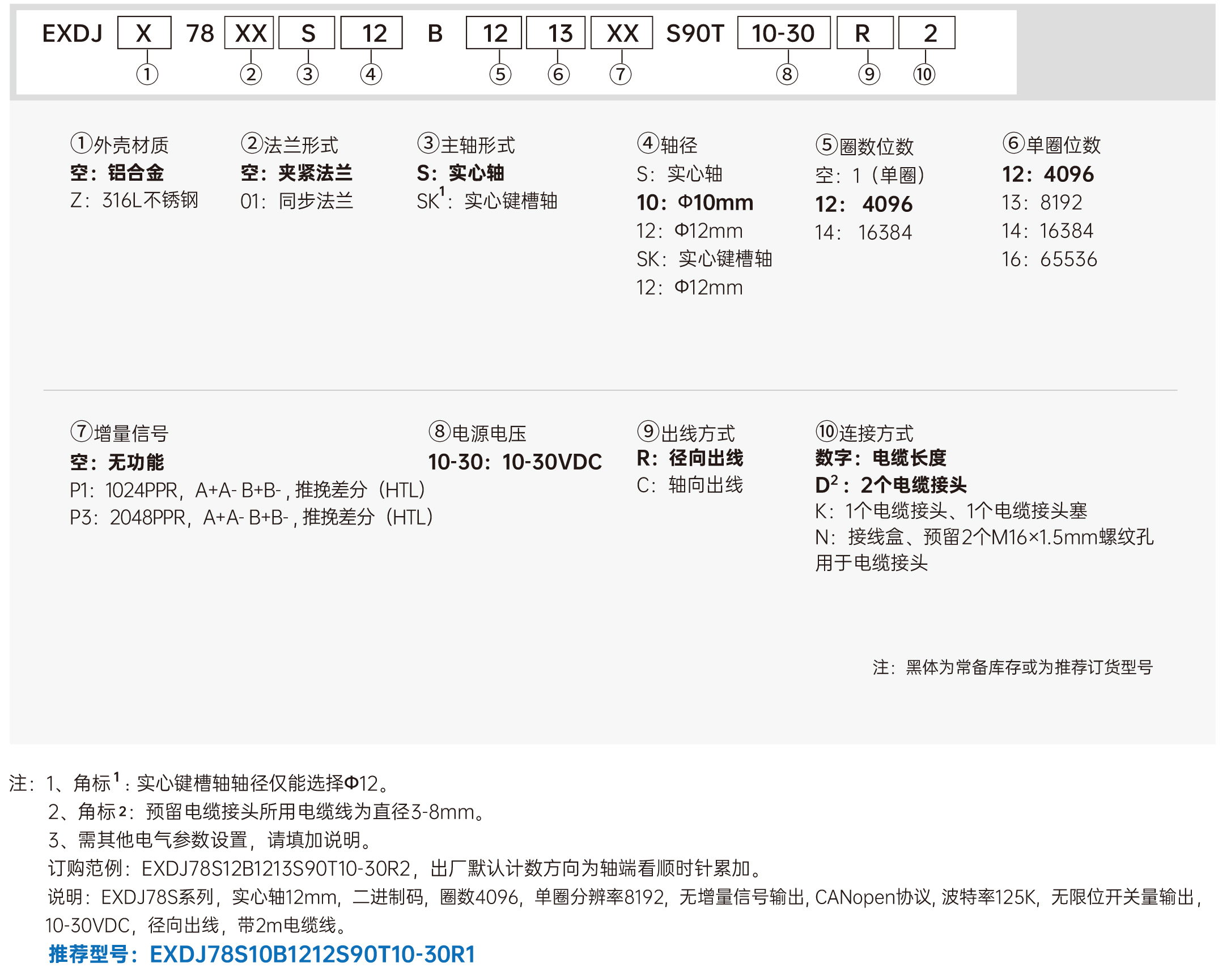
Task: Select the X box after EXDJ
Action: 144,33
